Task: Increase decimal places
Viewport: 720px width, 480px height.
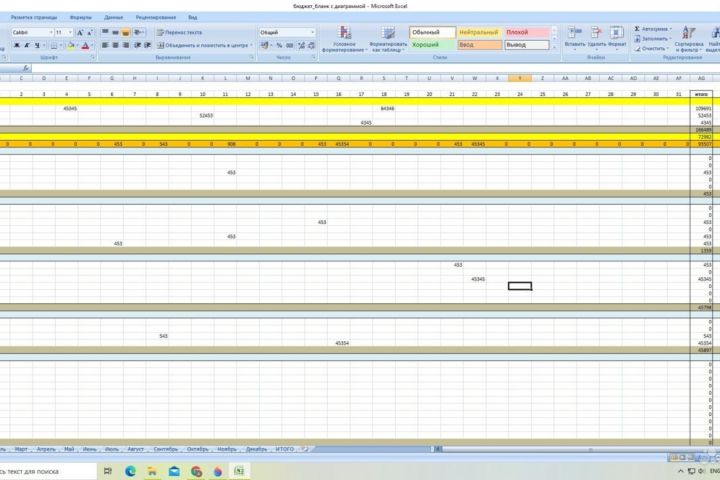Action: point(301,45)
